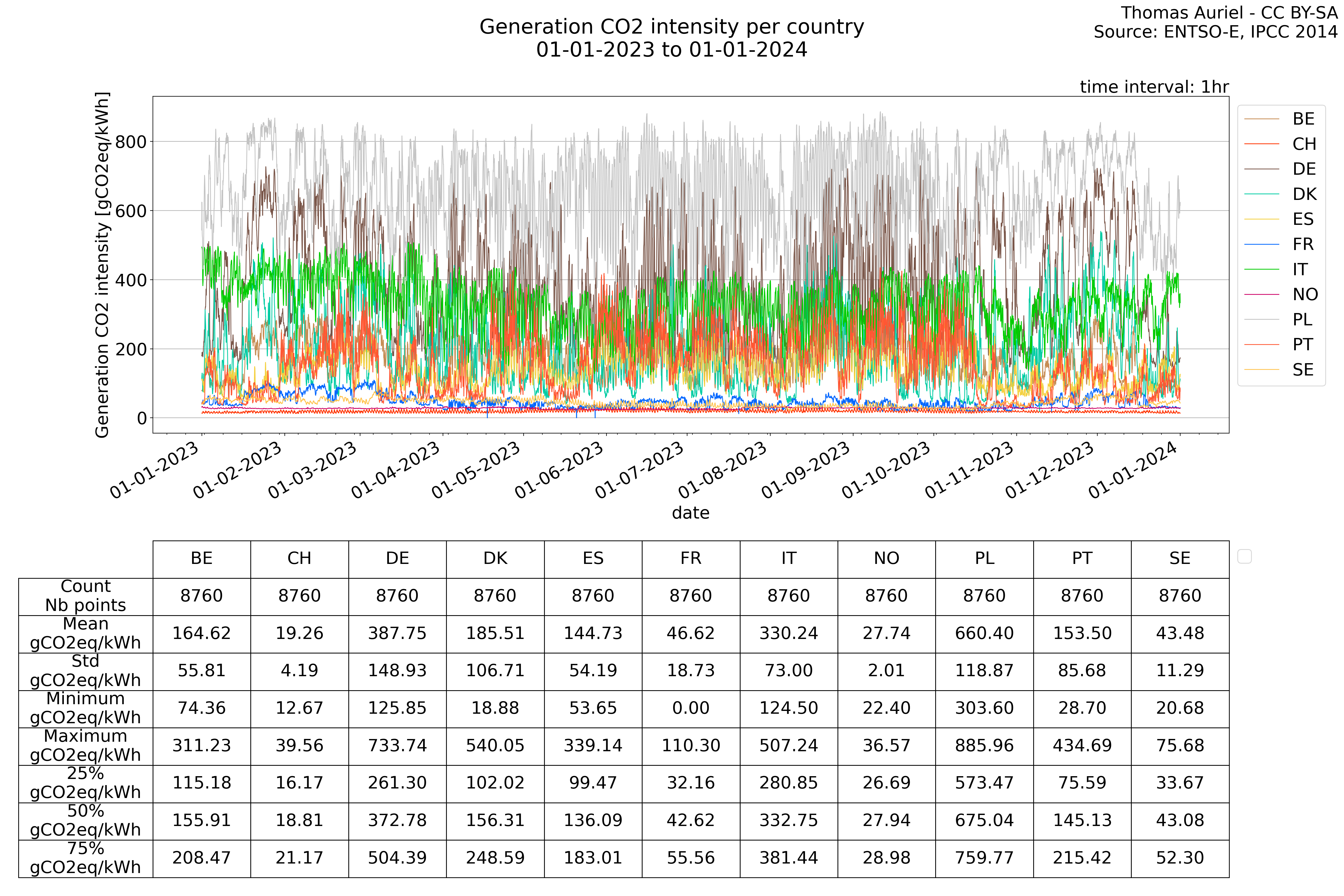The image size is (1344, 896).
Task: Click the Count Nb points row label
Action: pos(86,596)
